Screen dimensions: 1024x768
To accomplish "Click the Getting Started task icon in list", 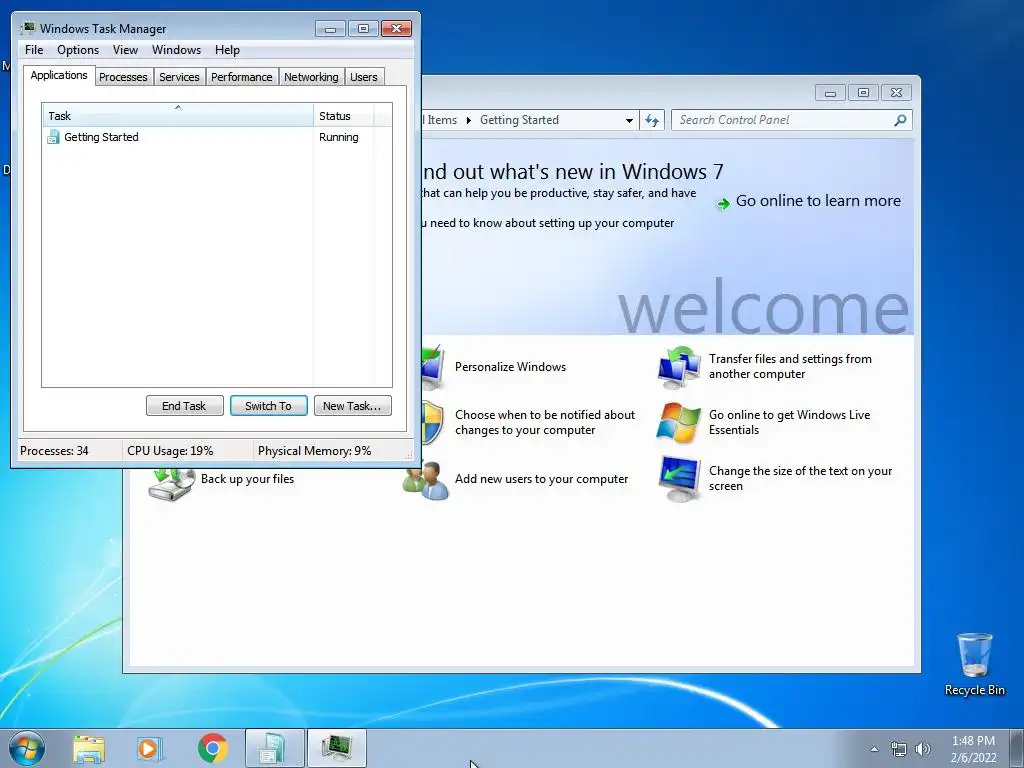I will click(x=53, y=137).
